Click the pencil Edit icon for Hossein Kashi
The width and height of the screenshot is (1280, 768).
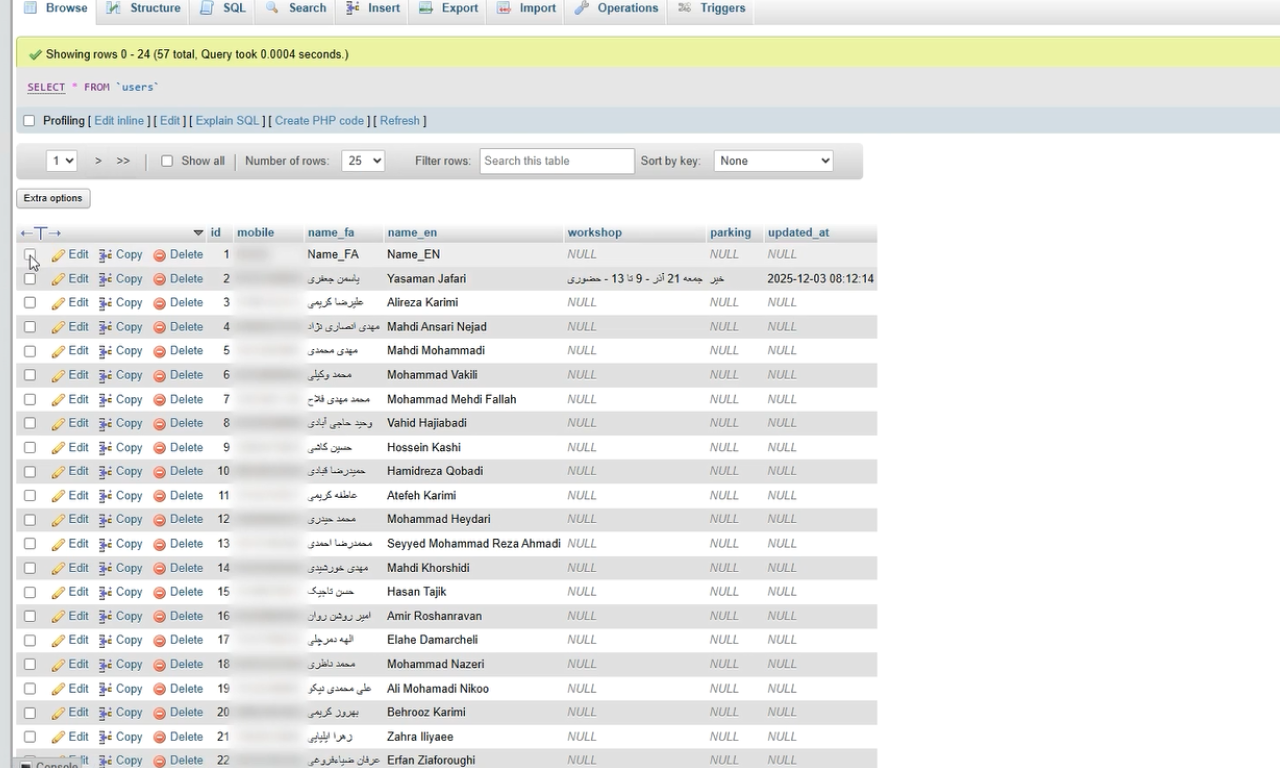(58, 448)
